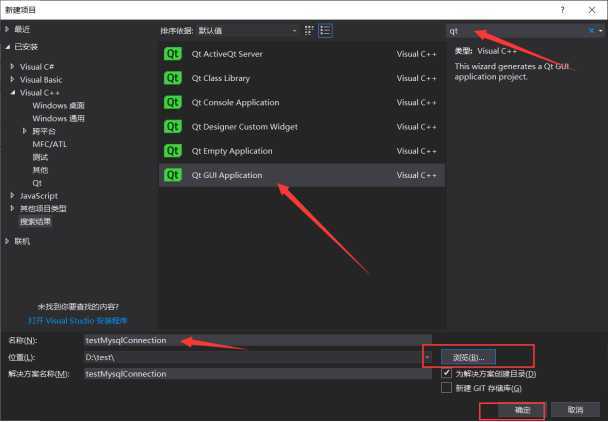Expand the other project types node
Image resolution: width=609 pixels, height=422 pixels.
coord(12,208)
